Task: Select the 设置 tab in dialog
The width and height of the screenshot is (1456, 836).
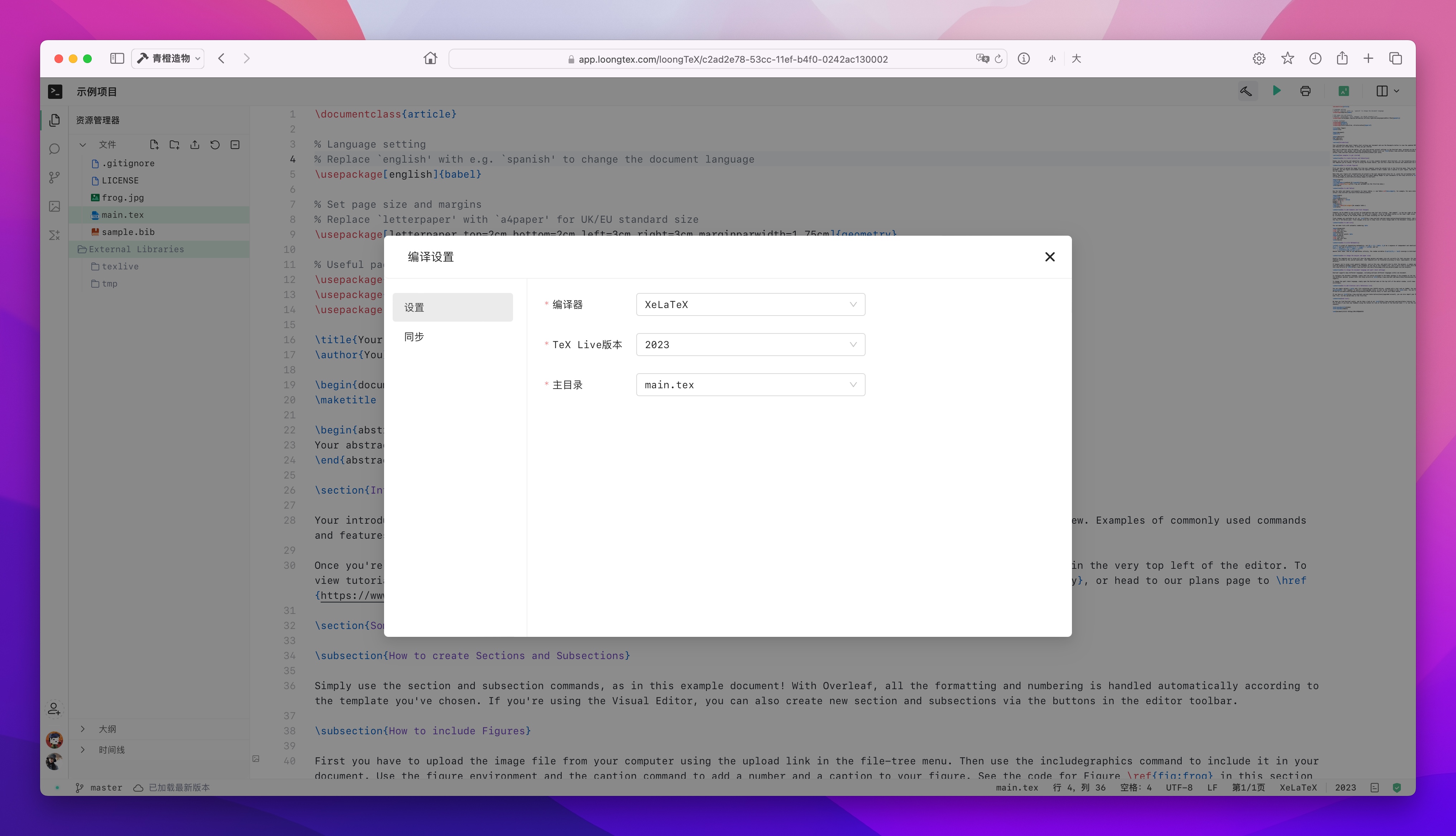Action: click(452, 307)
